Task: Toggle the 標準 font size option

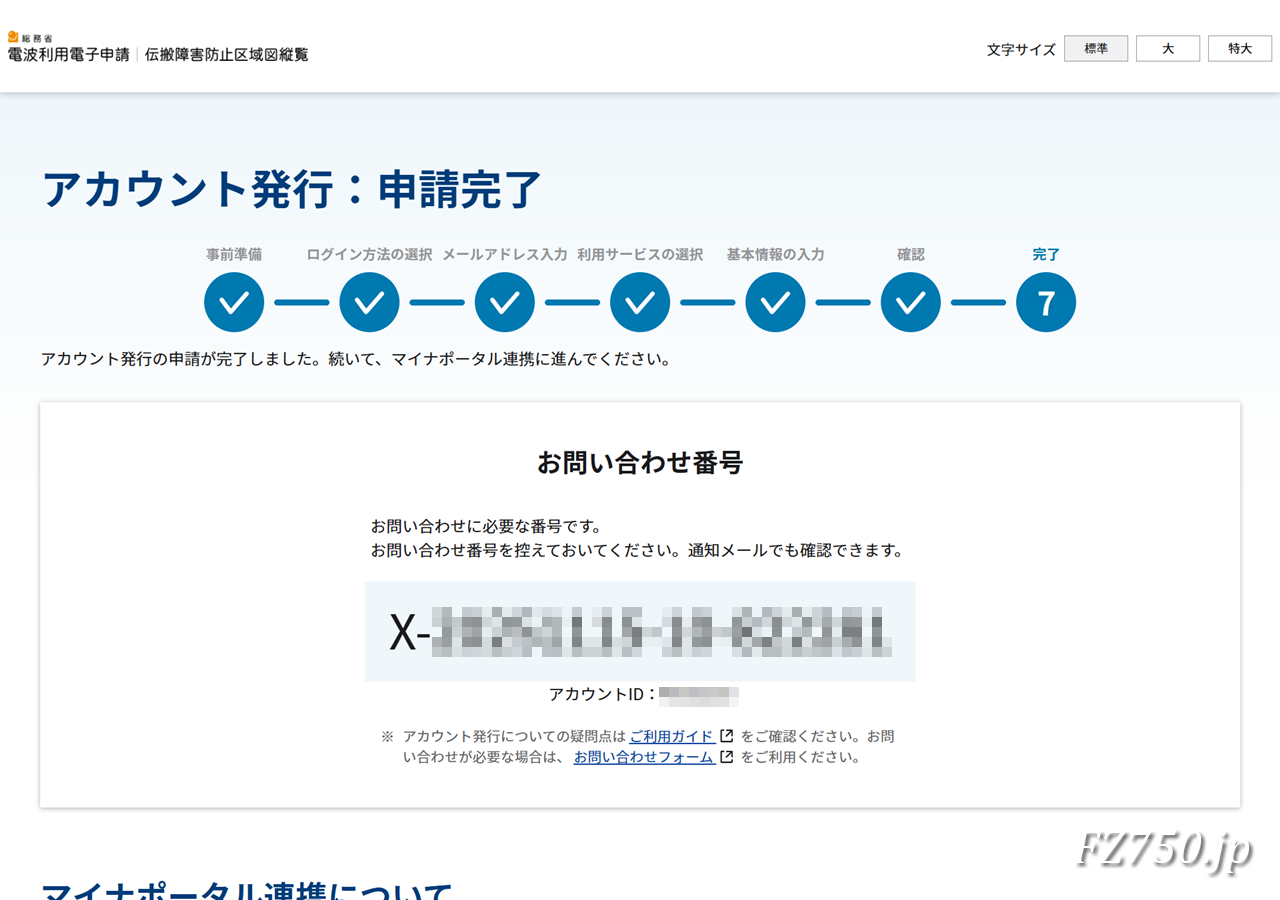Action: (x=1095, y=48)
